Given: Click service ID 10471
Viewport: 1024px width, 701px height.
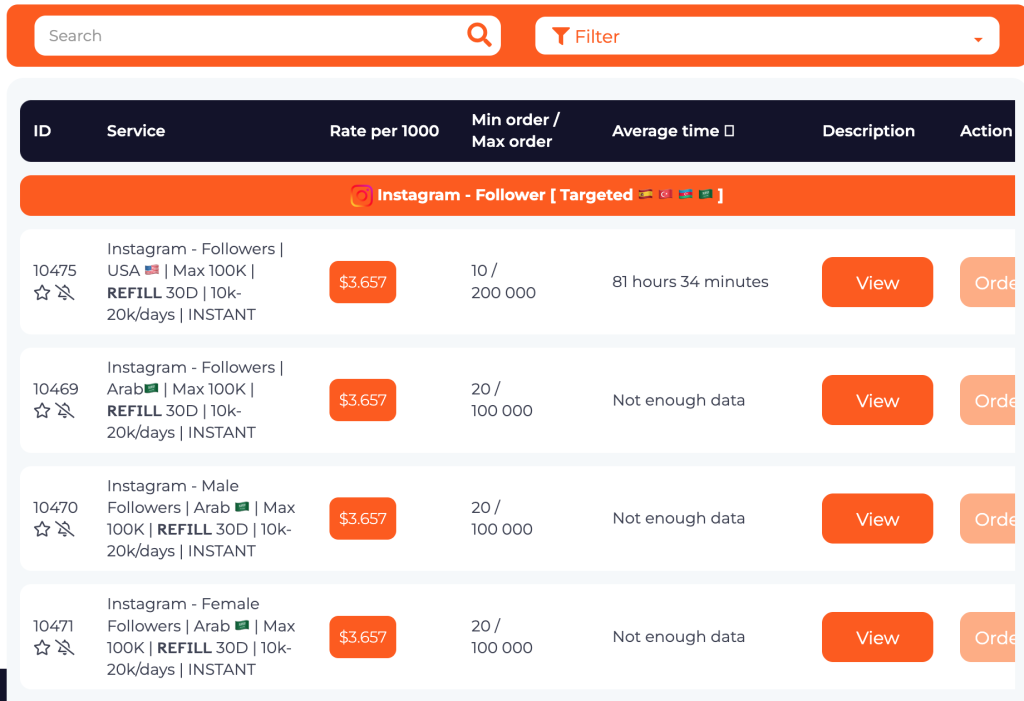Looking at the screenshot, I should (x=54, y=626).
